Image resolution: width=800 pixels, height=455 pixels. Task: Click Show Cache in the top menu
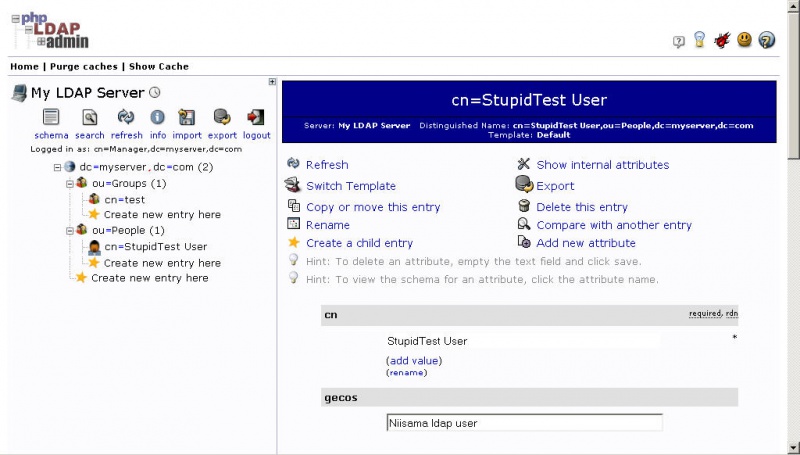[x=159, y=66]
